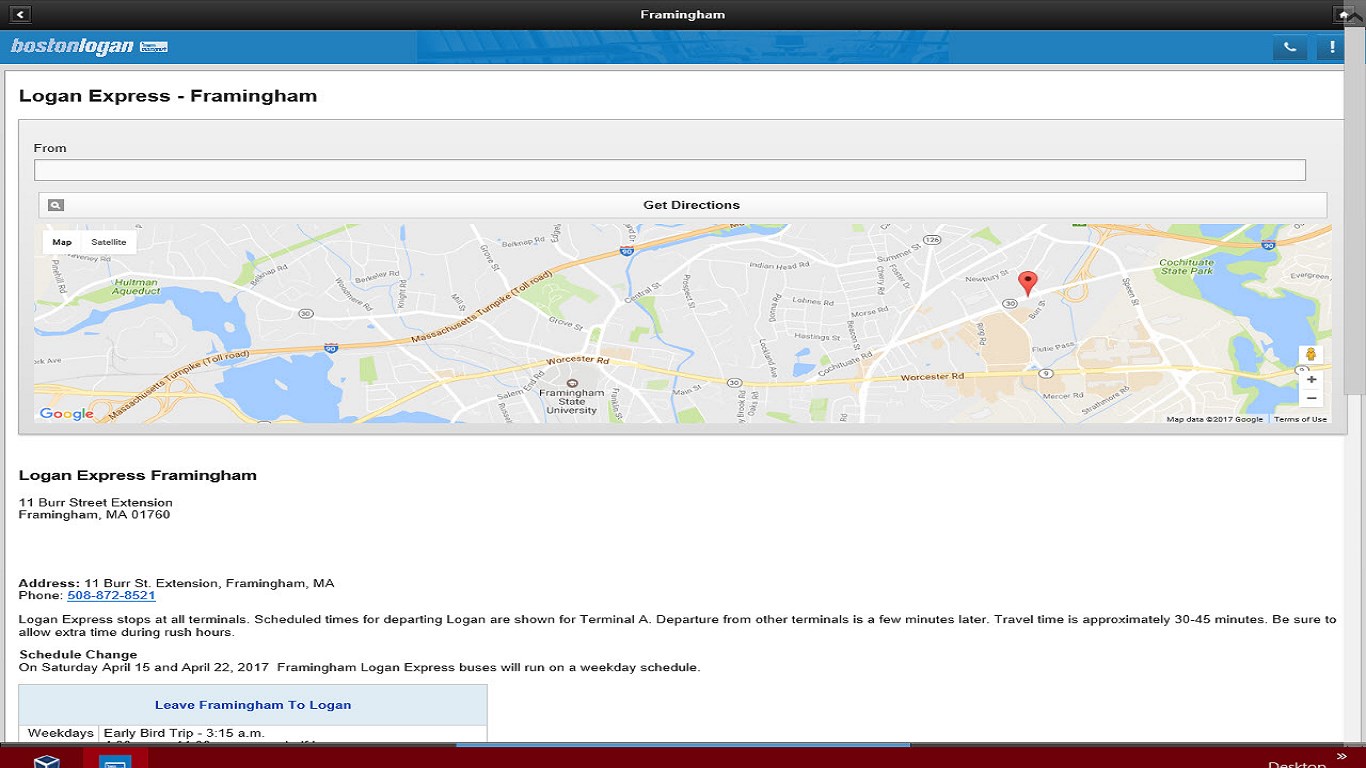Click the magnifier icon beside Get Directions

coord(56,205)
